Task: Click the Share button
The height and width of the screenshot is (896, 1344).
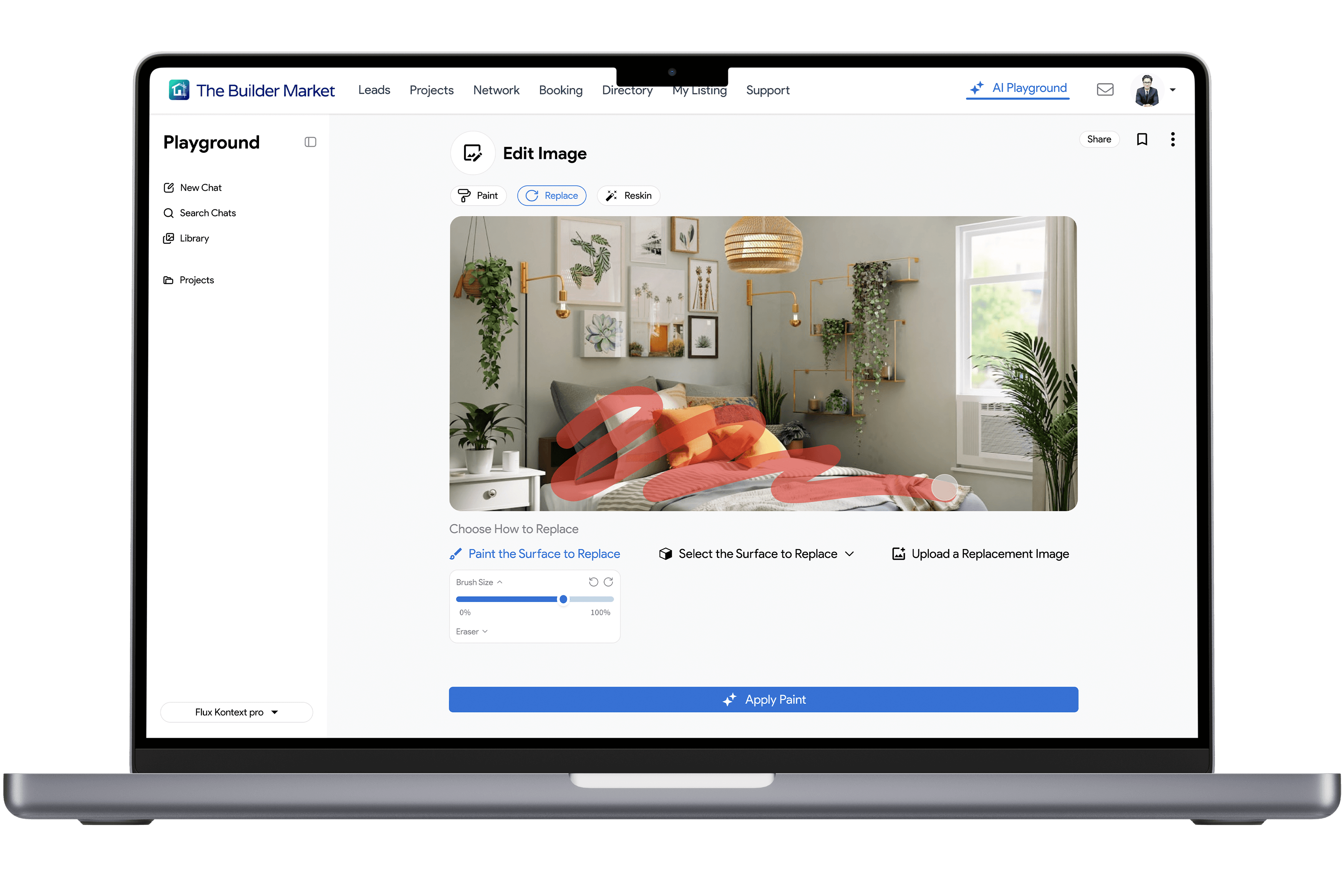Action: tap(1098, 139)
